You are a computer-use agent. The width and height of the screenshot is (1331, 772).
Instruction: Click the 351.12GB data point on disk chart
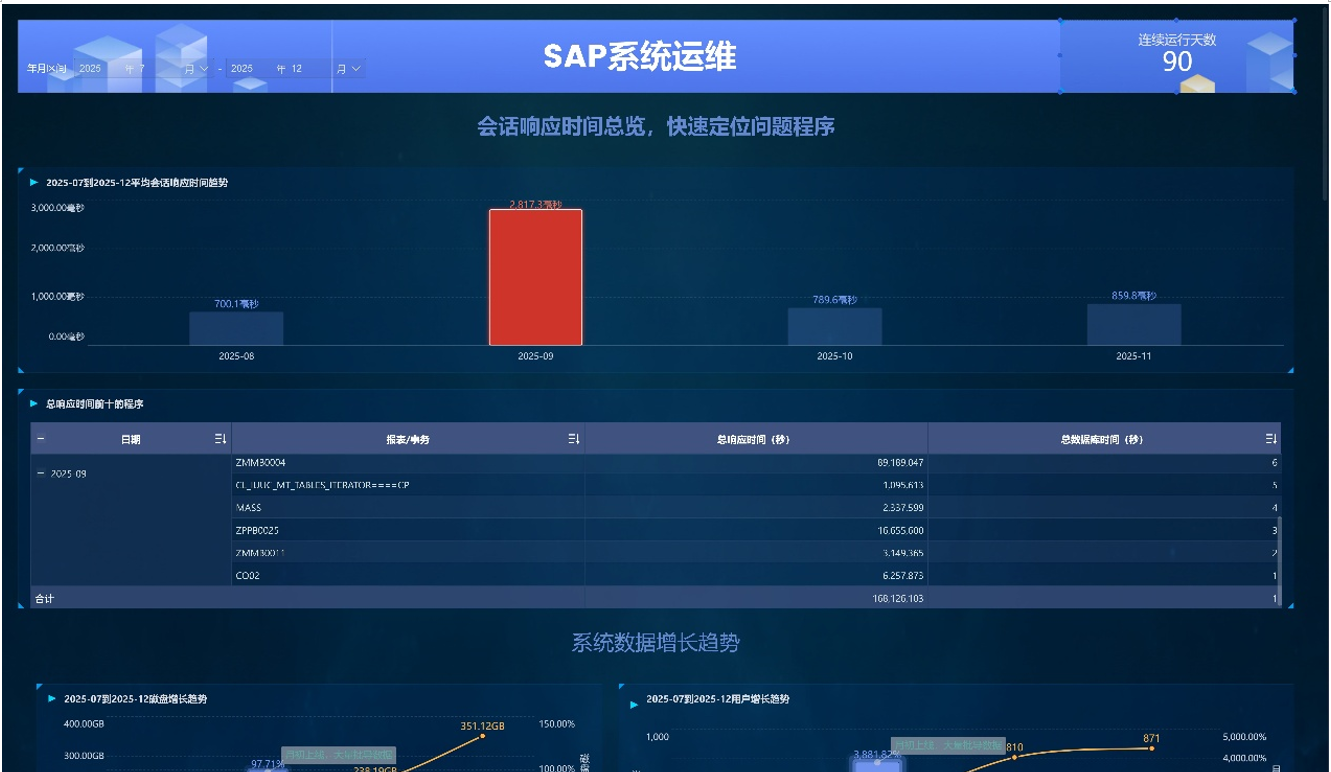pos(483,737)
